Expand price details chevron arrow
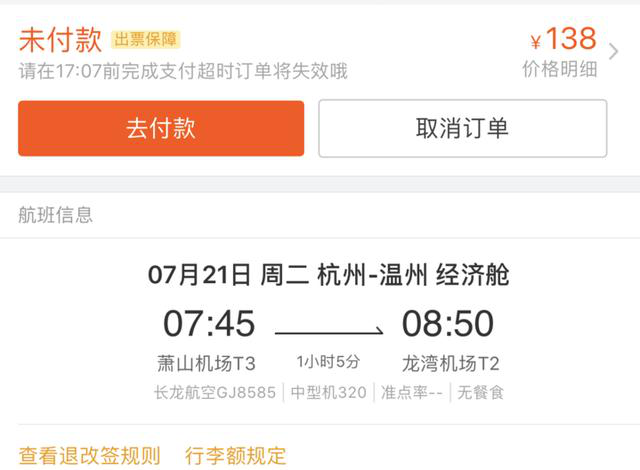 click(x=613, y=51)
